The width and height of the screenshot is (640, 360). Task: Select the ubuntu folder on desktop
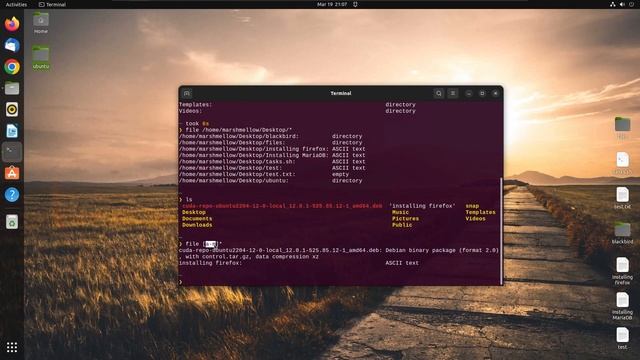coord(41,58)
